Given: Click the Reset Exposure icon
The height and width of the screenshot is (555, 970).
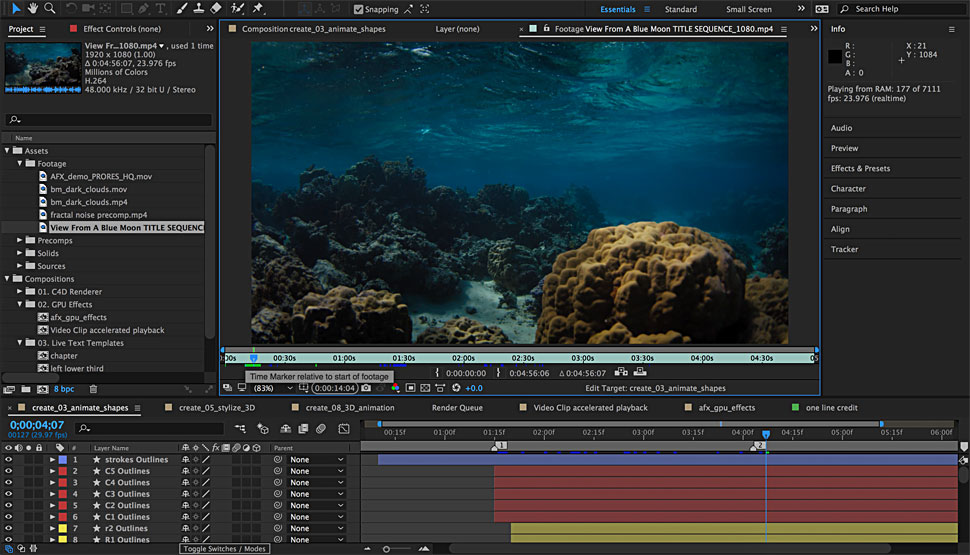Looking at the screenshot, I should [x=456, y=388].
